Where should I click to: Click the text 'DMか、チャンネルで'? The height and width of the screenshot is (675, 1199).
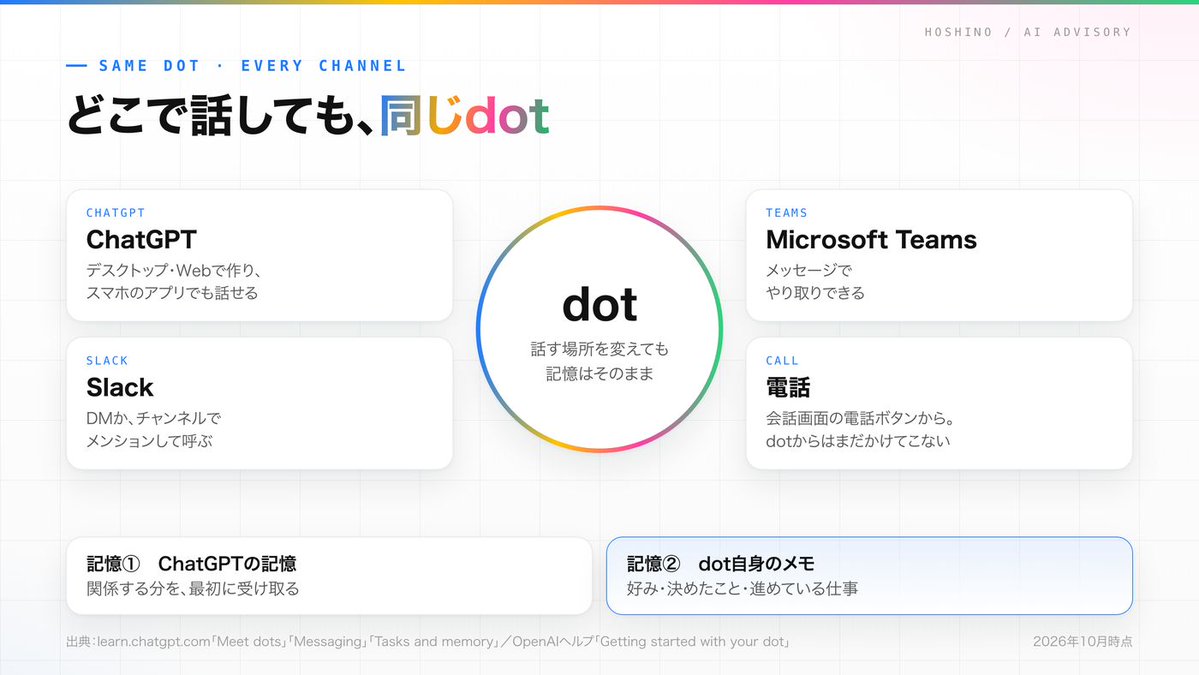click(x=153, y=418)
